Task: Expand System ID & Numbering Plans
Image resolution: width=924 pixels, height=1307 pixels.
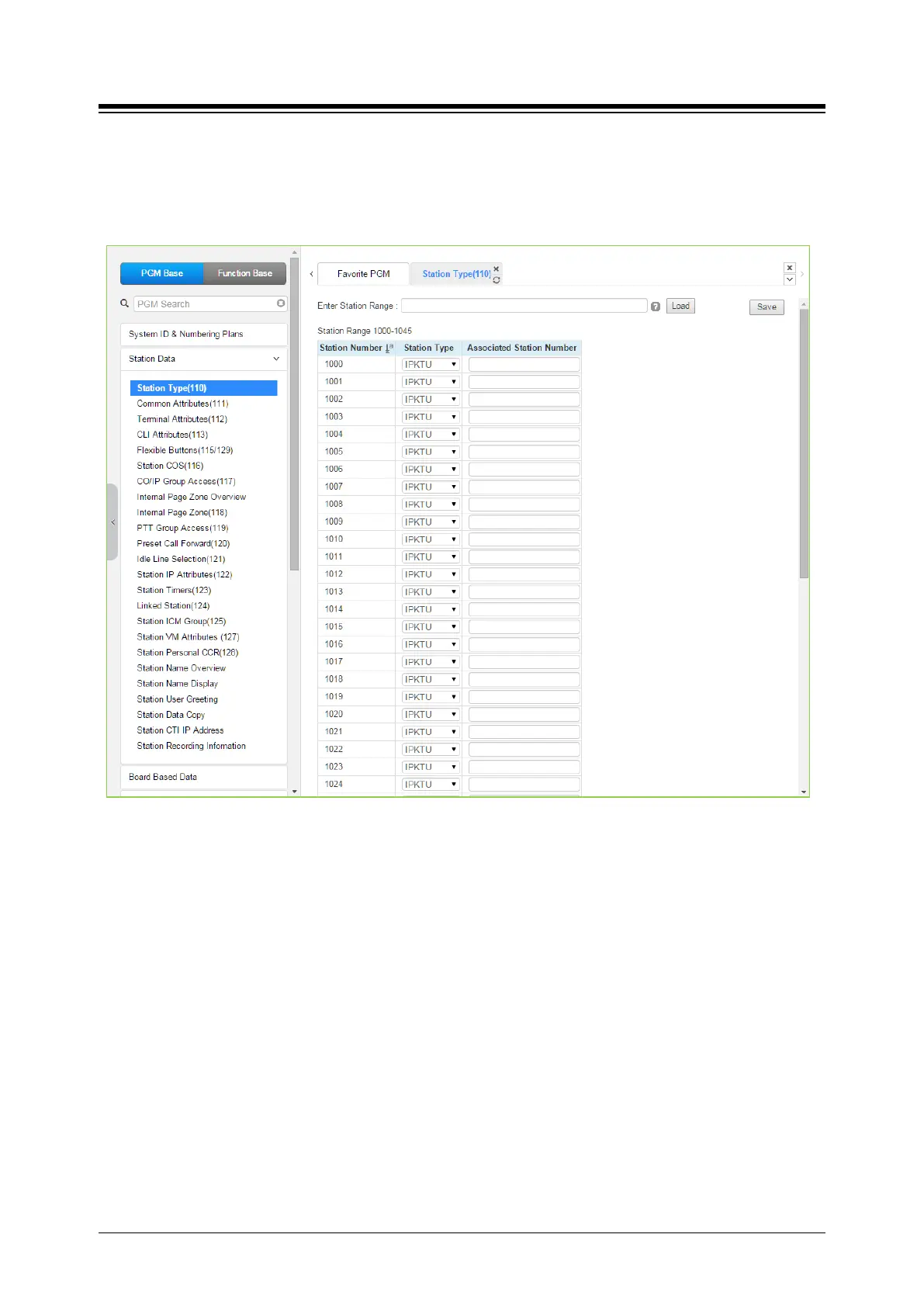Action: click(203, 335)
